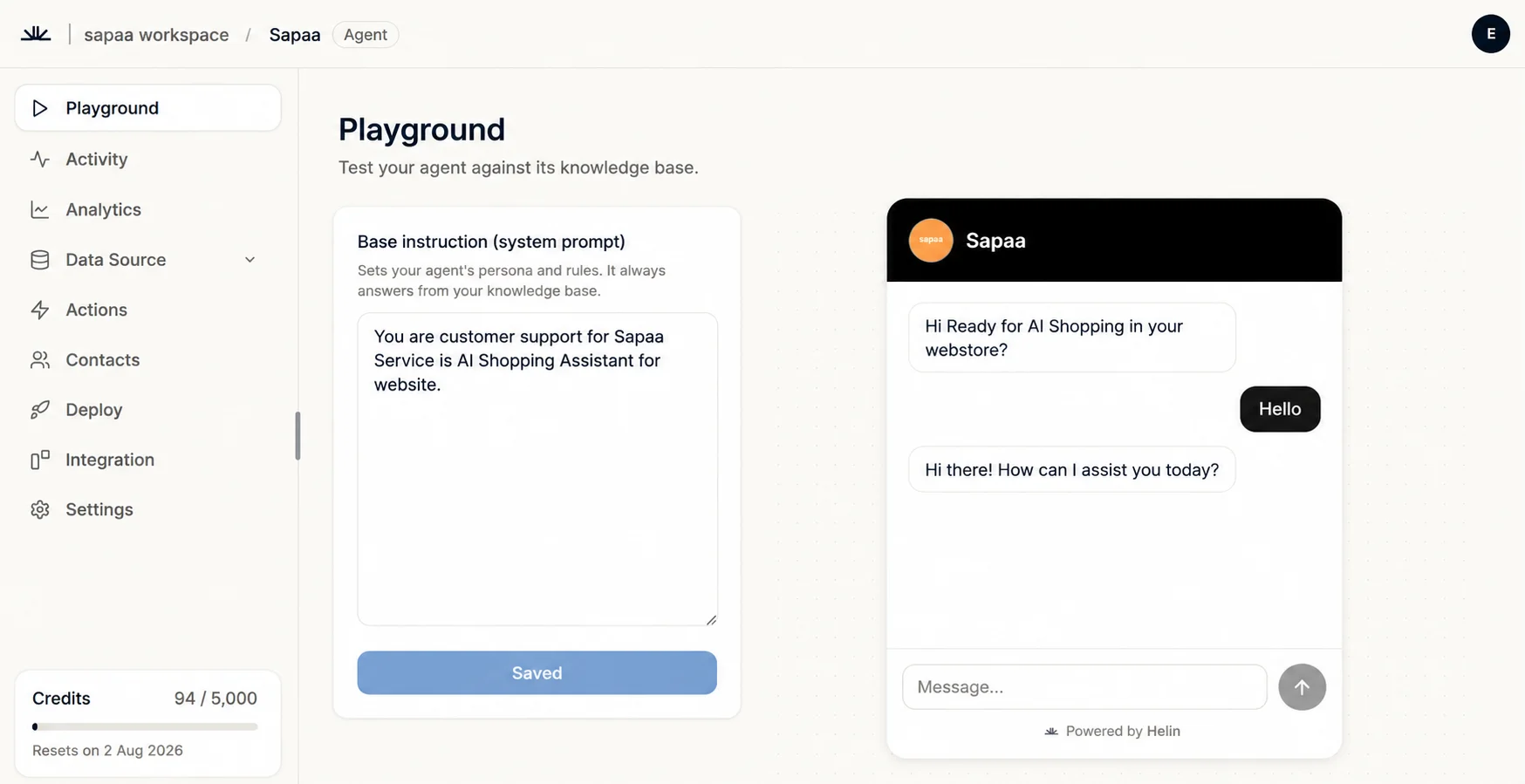Image resolution: width=1525 pixels, height=784 pixels.
Task: Click the "Hi Ready for AI Shopping" greeting bubble
Action: (x=1072, y=337)
